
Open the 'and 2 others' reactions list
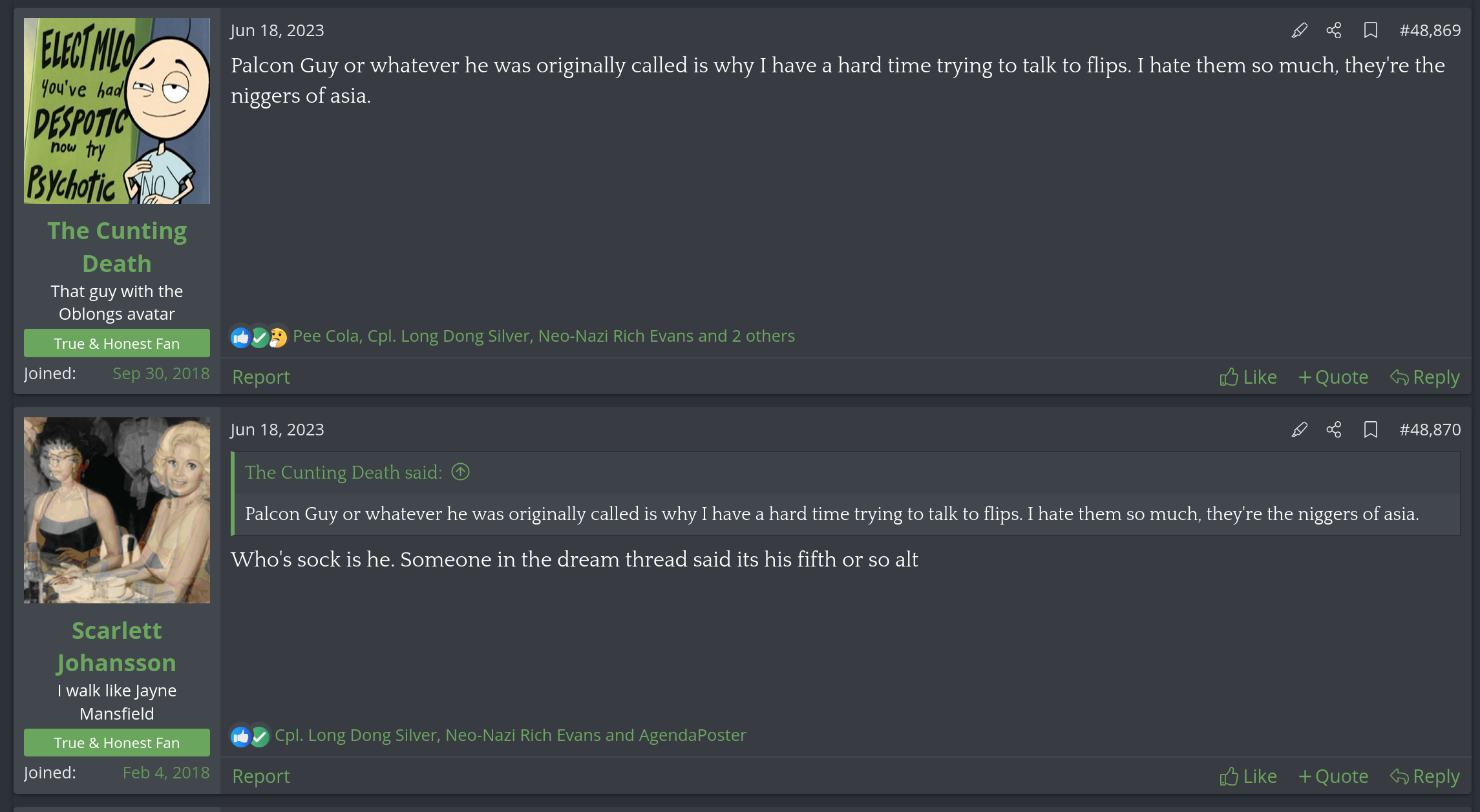coord(763,336)
